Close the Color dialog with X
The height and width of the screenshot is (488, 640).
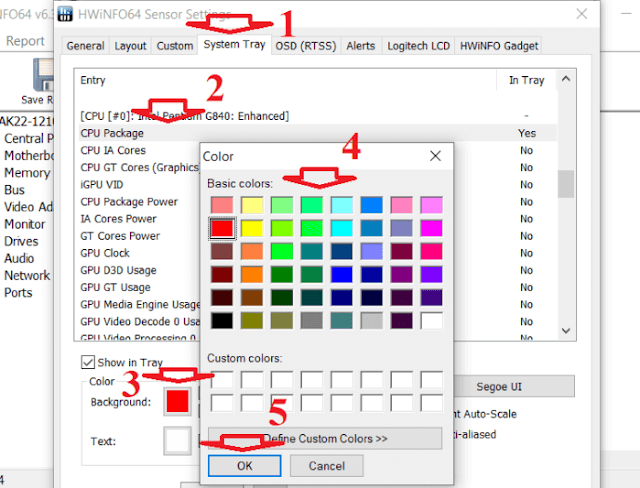click(435, 156)
